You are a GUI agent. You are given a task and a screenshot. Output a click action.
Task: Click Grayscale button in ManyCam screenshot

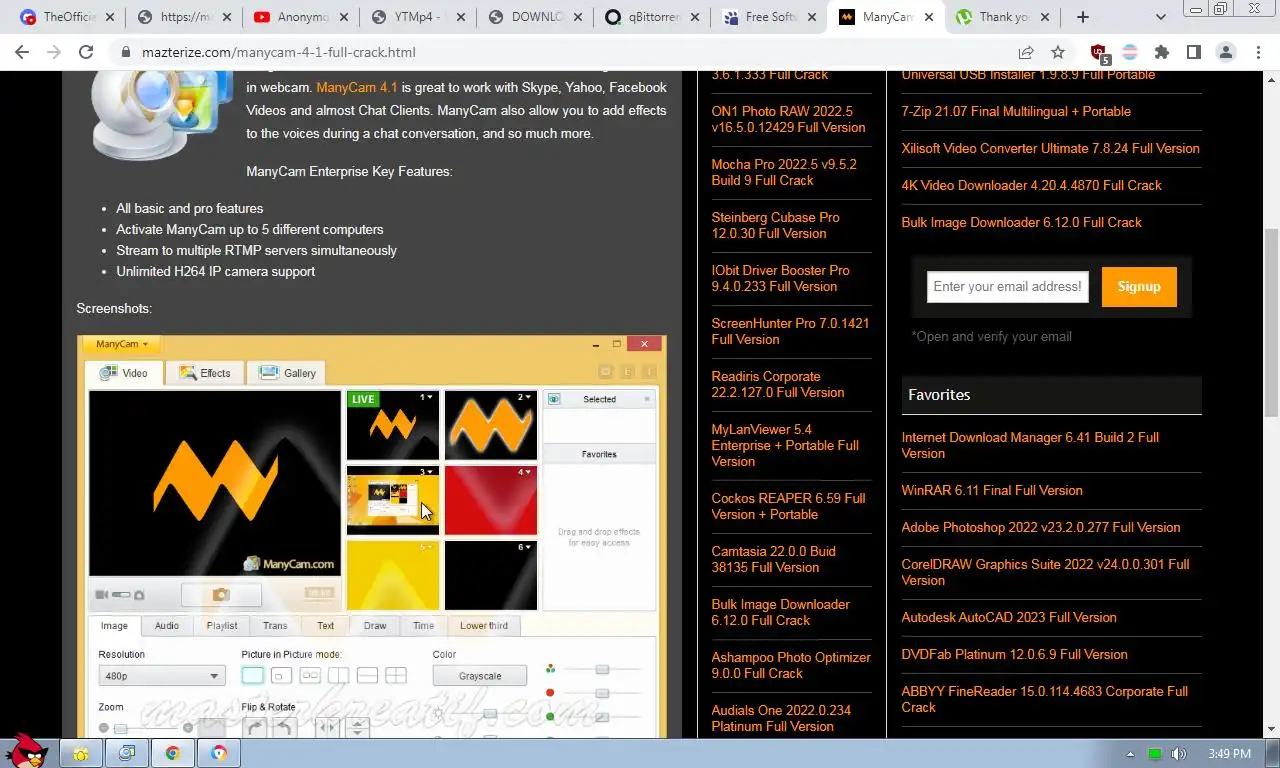tap(480, 676)
